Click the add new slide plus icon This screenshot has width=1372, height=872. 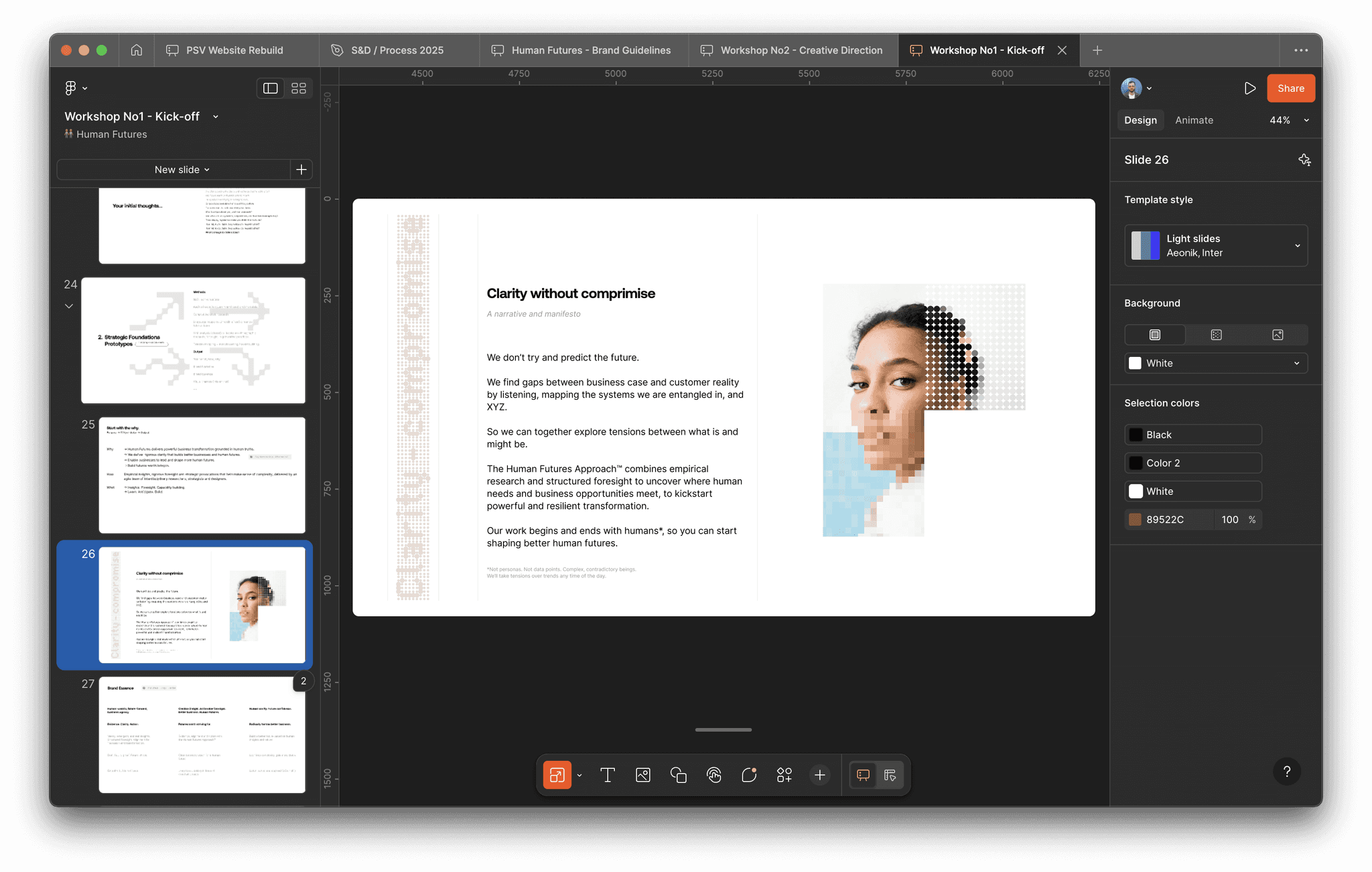[x=301, y=169]
